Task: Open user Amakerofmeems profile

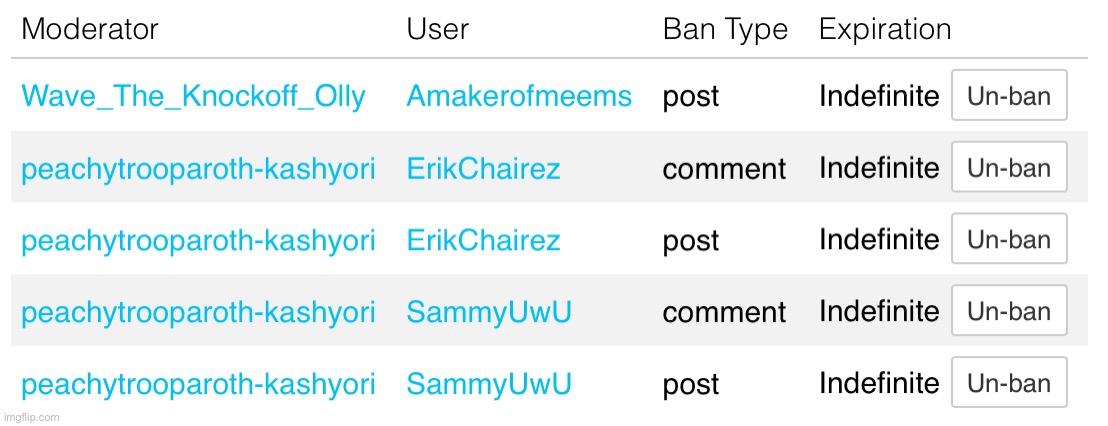Action: [519, 96]
